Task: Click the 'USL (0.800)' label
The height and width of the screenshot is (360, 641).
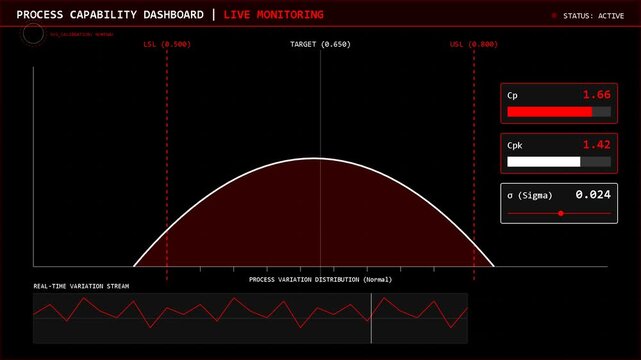Action: coord(474,44)
